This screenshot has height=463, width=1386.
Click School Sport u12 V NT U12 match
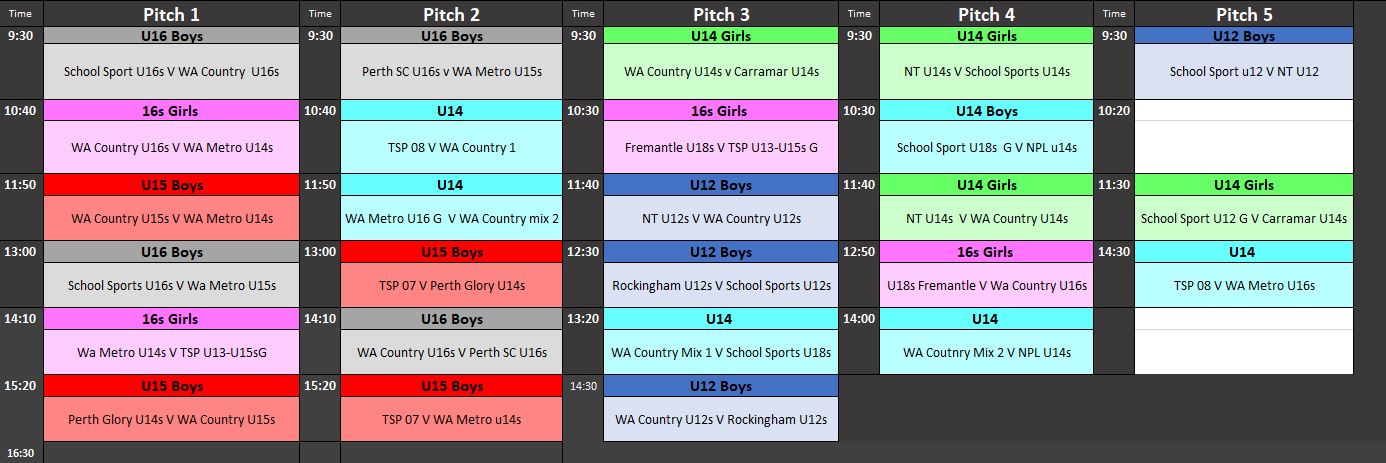tap(1244, 72)
